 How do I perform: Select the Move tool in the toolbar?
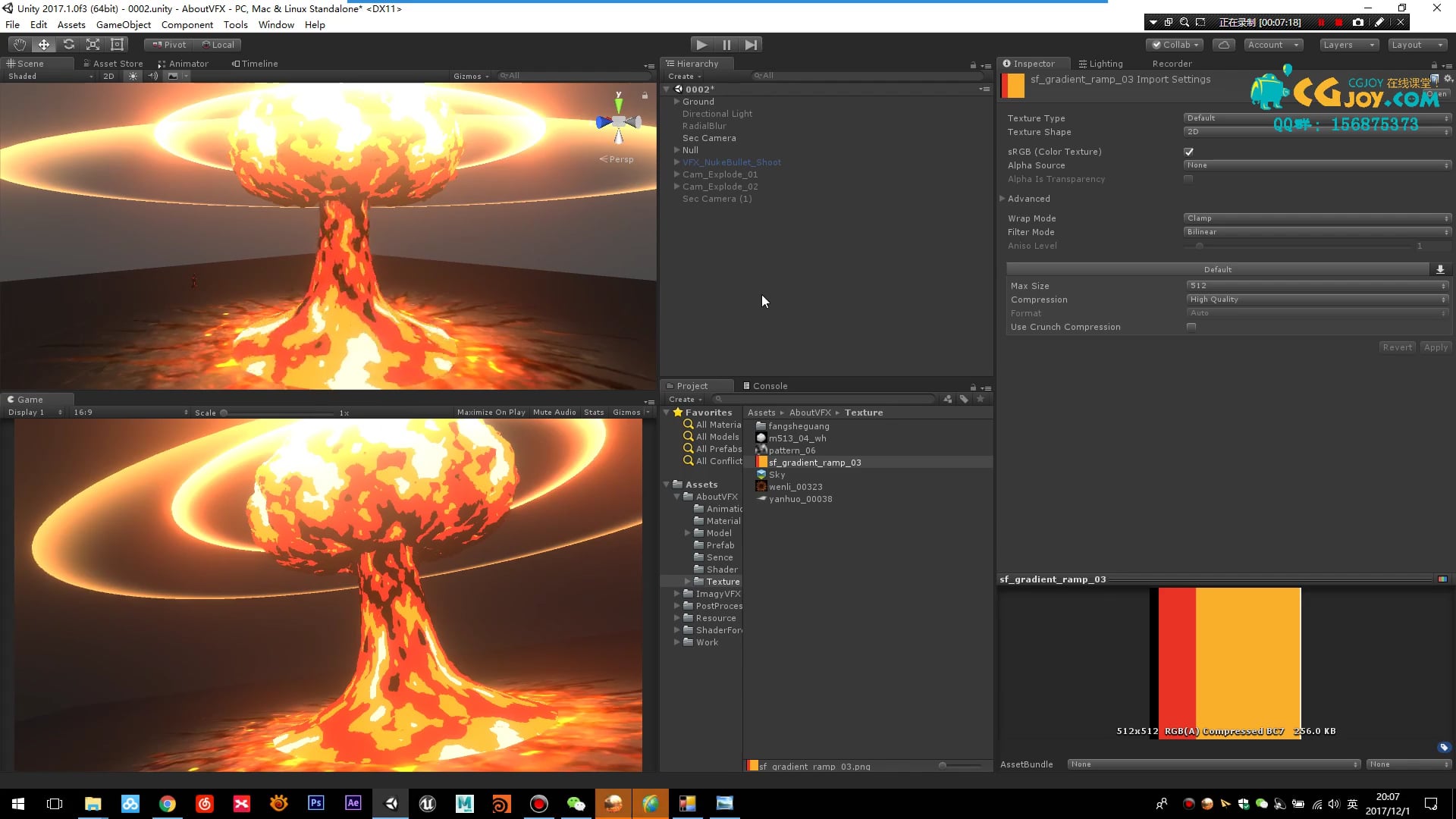coord(43,44)
